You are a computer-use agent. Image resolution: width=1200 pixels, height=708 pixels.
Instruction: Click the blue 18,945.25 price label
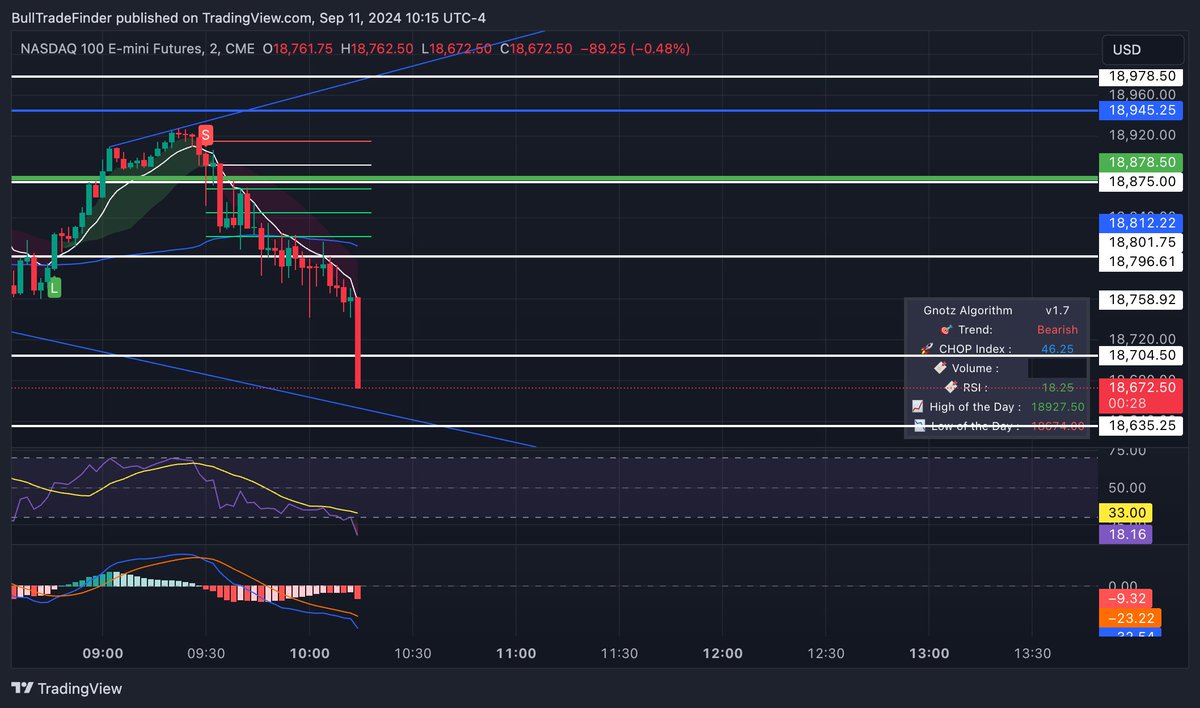[x=1141, y=110]
